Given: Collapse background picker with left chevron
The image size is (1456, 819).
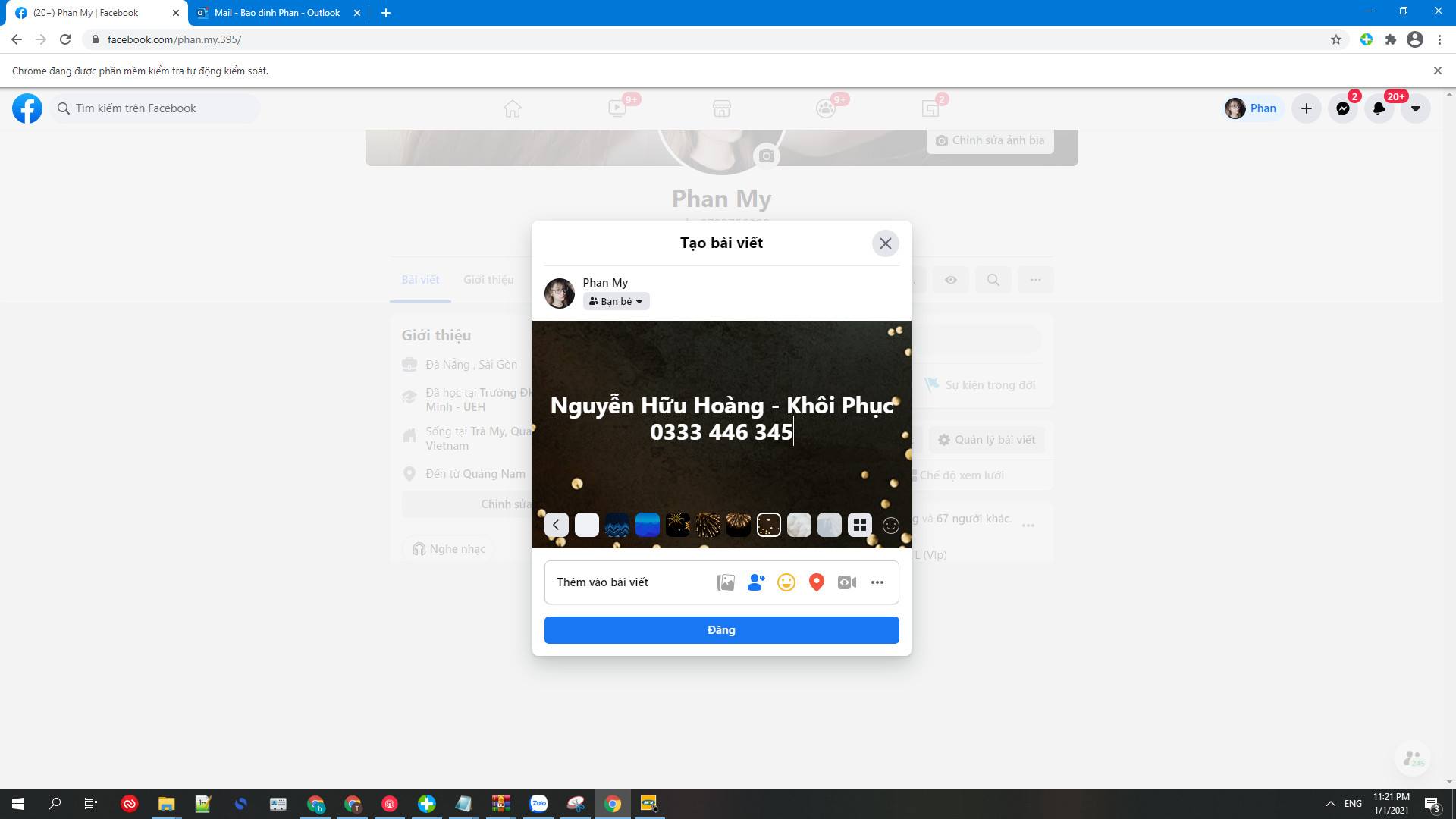Looking at the screenshot, I should [x=556, y=525].
